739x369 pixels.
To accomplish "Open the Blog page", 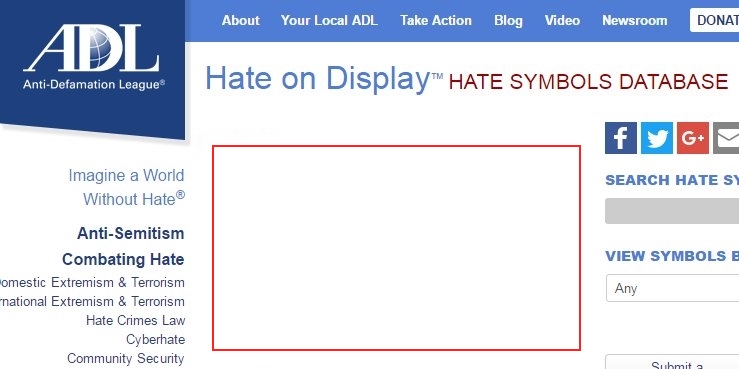I will 508,21.
